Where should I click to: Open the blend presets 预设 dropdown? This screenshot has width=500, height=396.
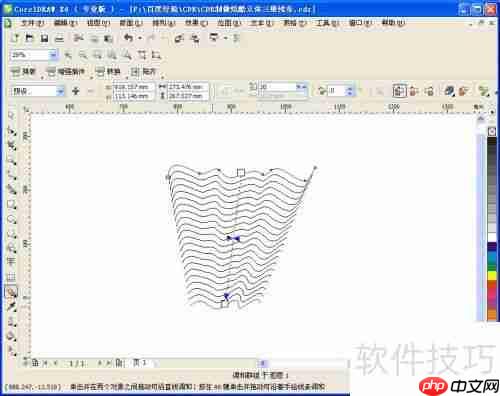[60, 91]
